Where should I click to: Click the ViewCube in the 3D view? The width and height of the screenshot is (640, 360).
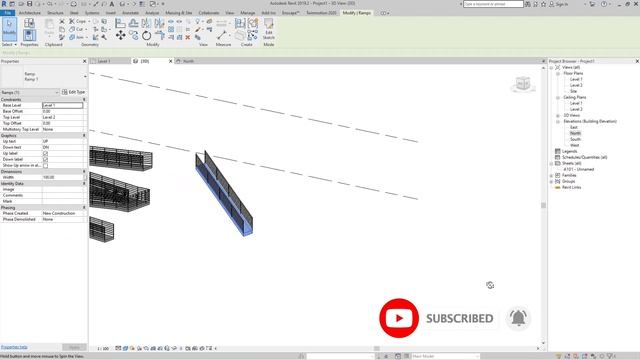[x=523, y=84]
